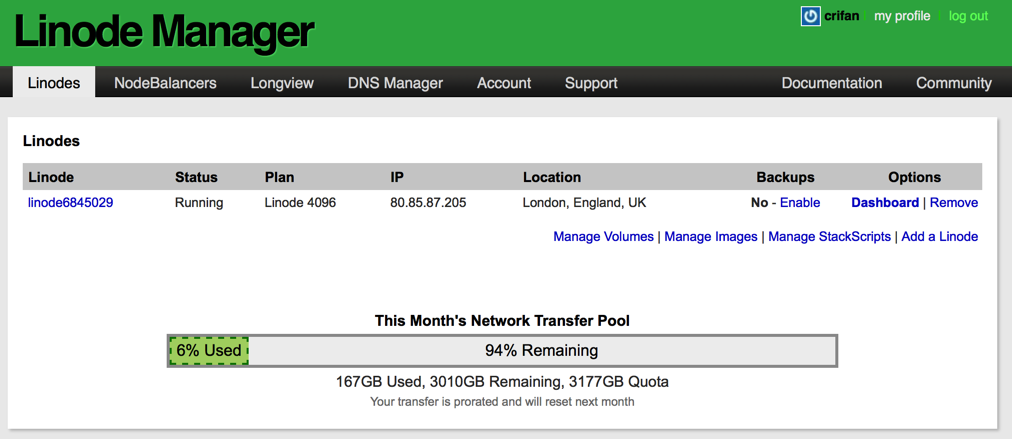This screenshot has height=439, width=1012.
Task: Open the NodeBalancers tab
Action: coord(165,83)
